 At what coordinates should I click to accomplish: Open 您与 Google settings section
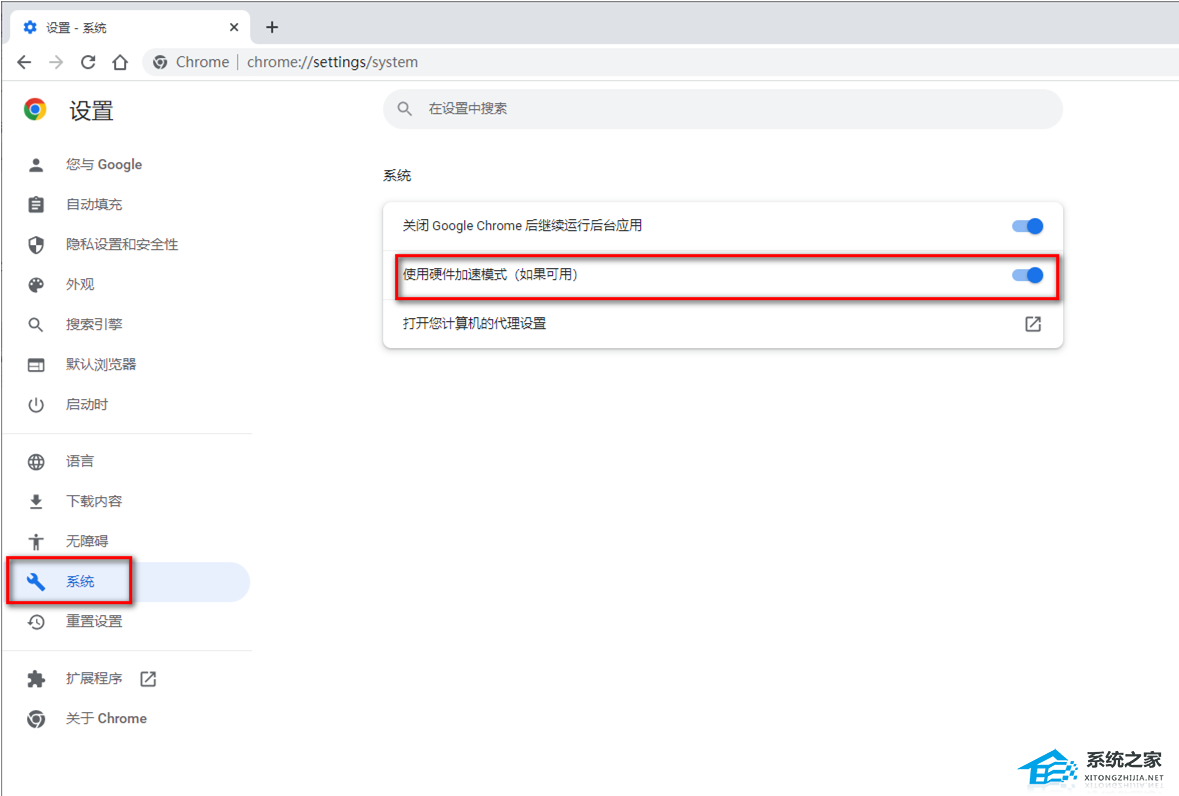[x=104, y=165]
